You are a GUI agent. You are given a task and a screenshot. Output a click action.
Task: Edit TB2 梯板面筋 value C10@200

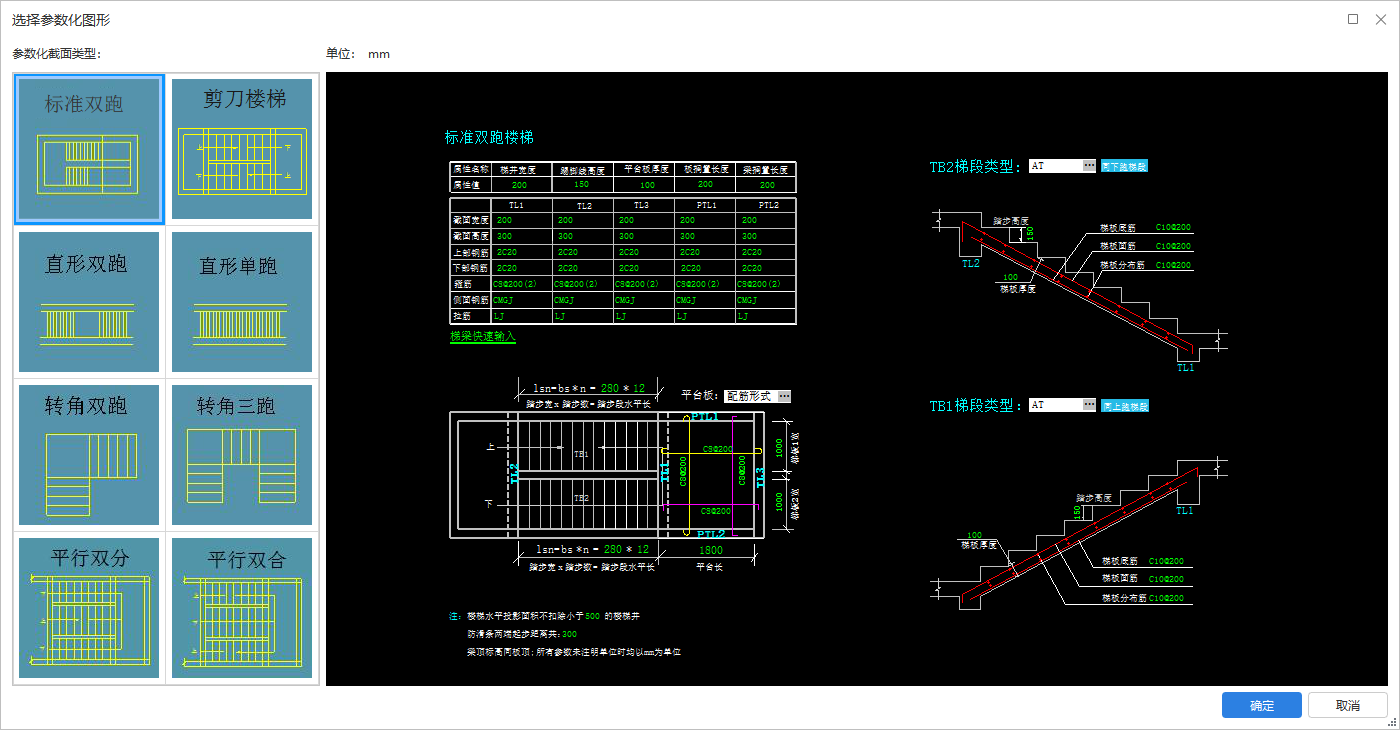(x=1173, y=246)
